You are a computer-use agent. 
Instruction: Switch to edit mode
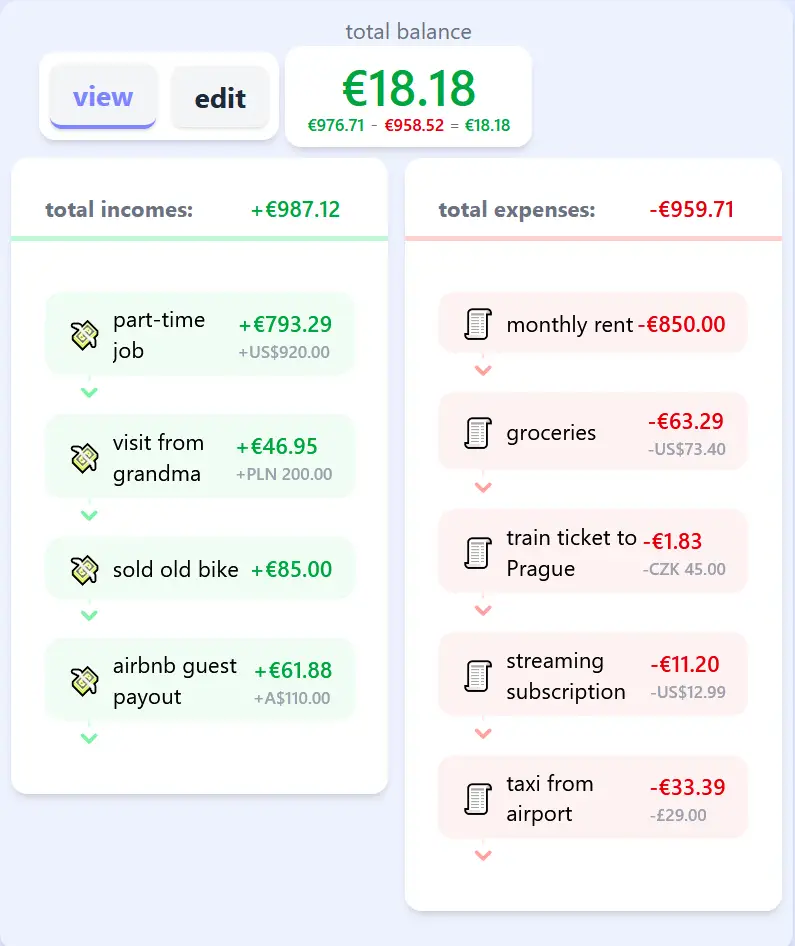point(220,98)
